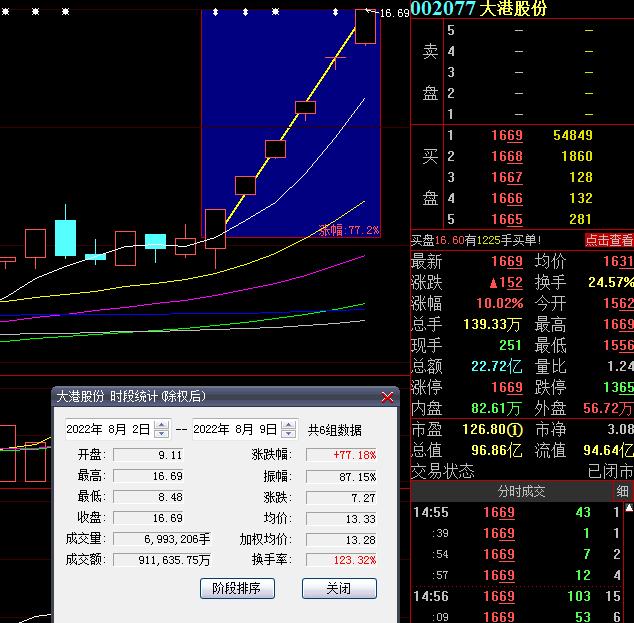This screenshot has width=634, height=623.
Task: Open the 细 detail tab beside 分时成交
Action: tap(622, 491)
